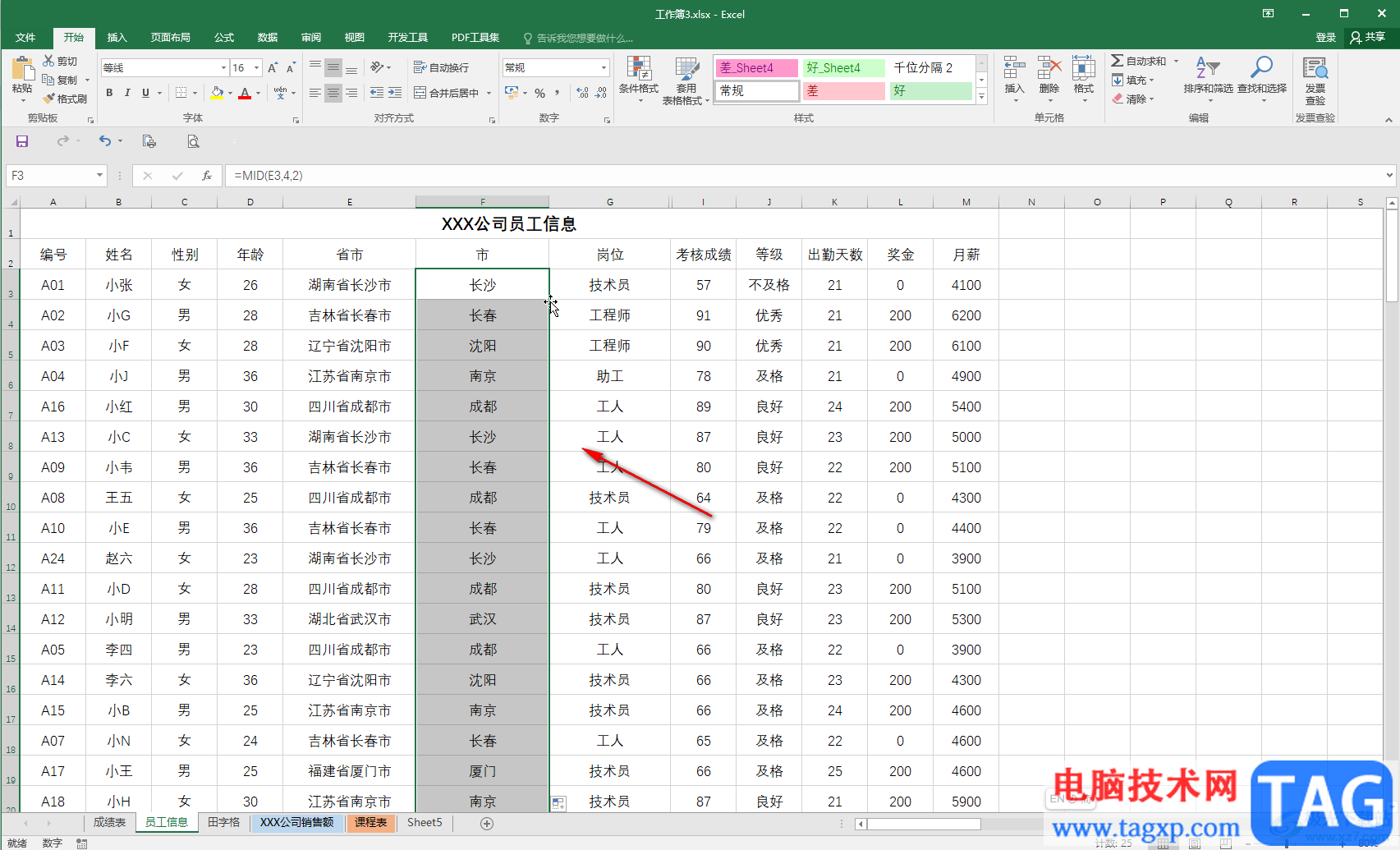Toggle Wrap Text (自动换行)
1400x850 pixels.
pos(441,68)
